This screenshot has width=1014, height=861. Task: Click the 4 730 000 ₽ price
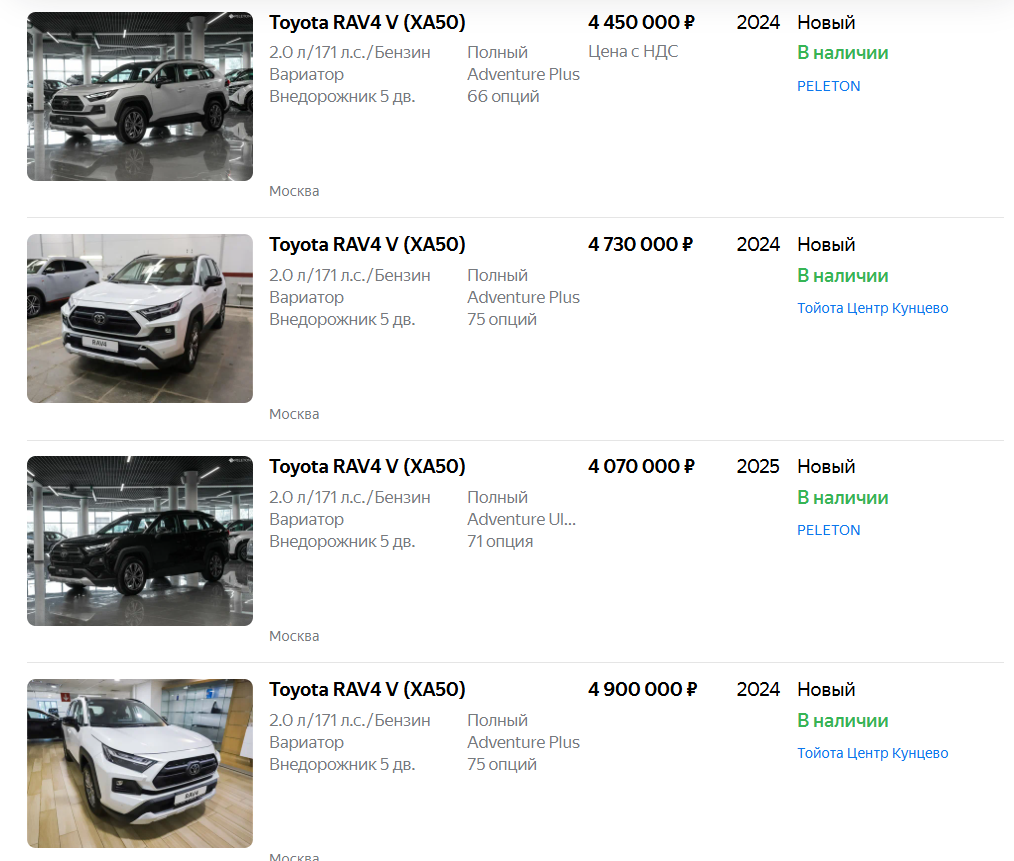coord(640,245)
